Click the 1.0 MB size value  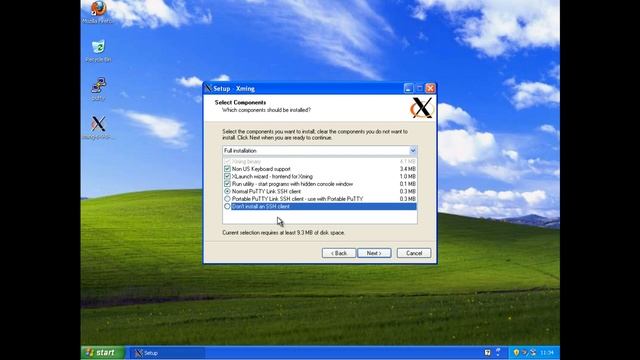click(408, 176)
